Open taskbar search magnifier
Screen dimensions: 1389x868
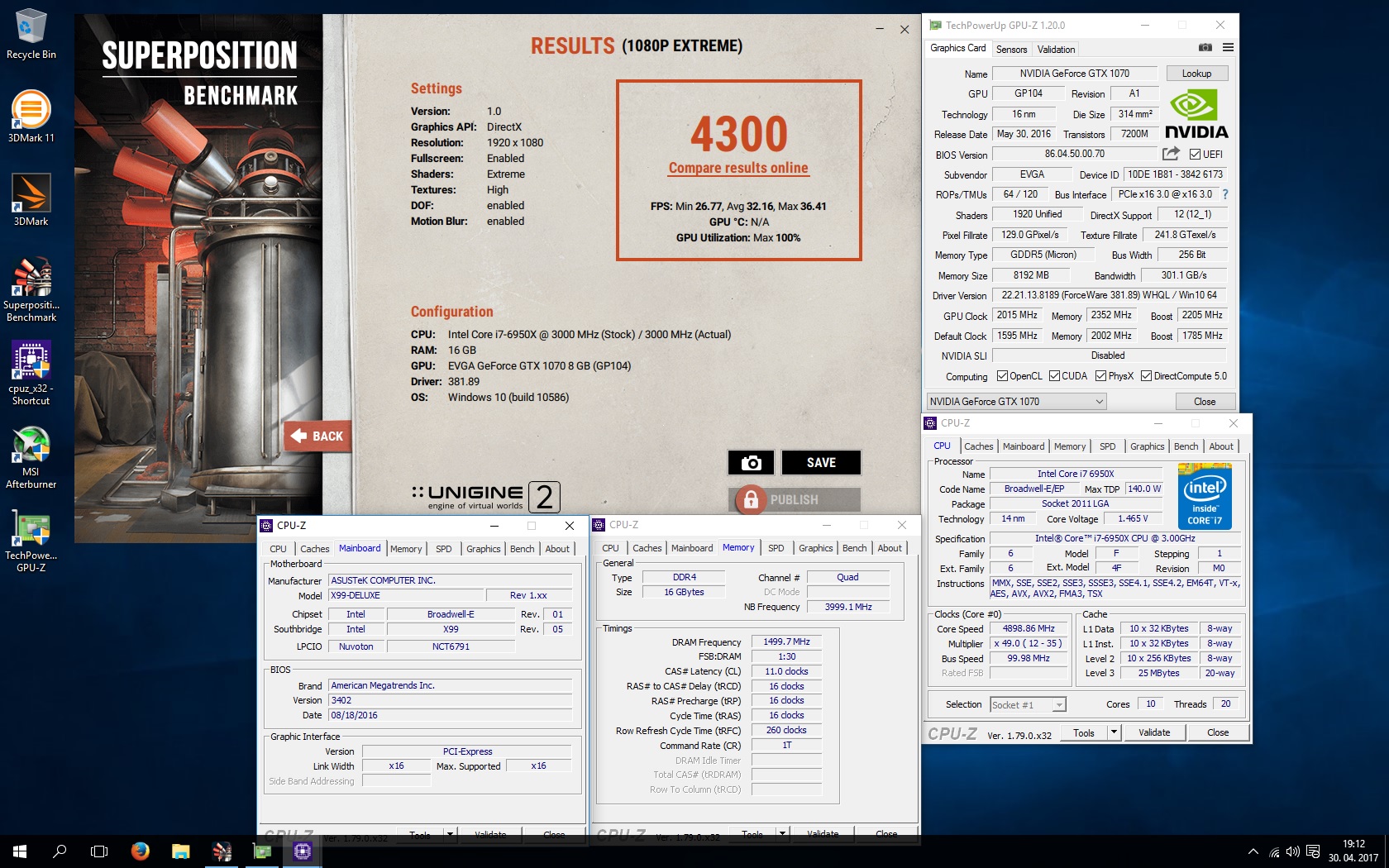(60, 851)
